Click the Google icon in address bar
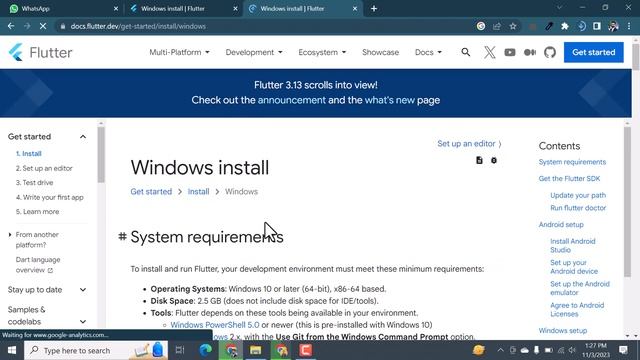Screen dimensions: 640x360 point(481,26)
